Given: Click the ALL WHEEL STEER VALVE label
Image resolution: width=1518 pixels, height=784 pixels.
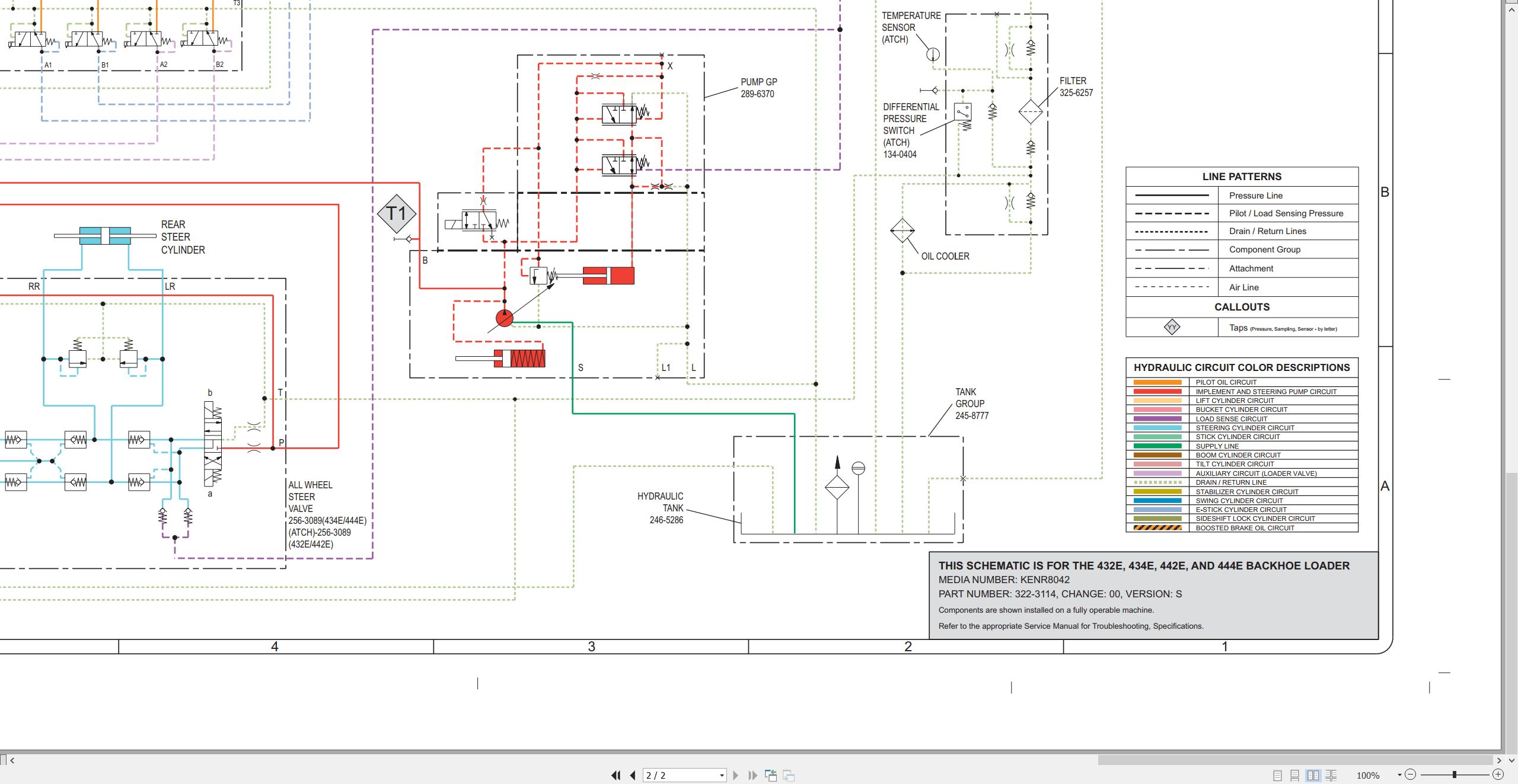Looking at the screenshot, I should coord(311,497).
